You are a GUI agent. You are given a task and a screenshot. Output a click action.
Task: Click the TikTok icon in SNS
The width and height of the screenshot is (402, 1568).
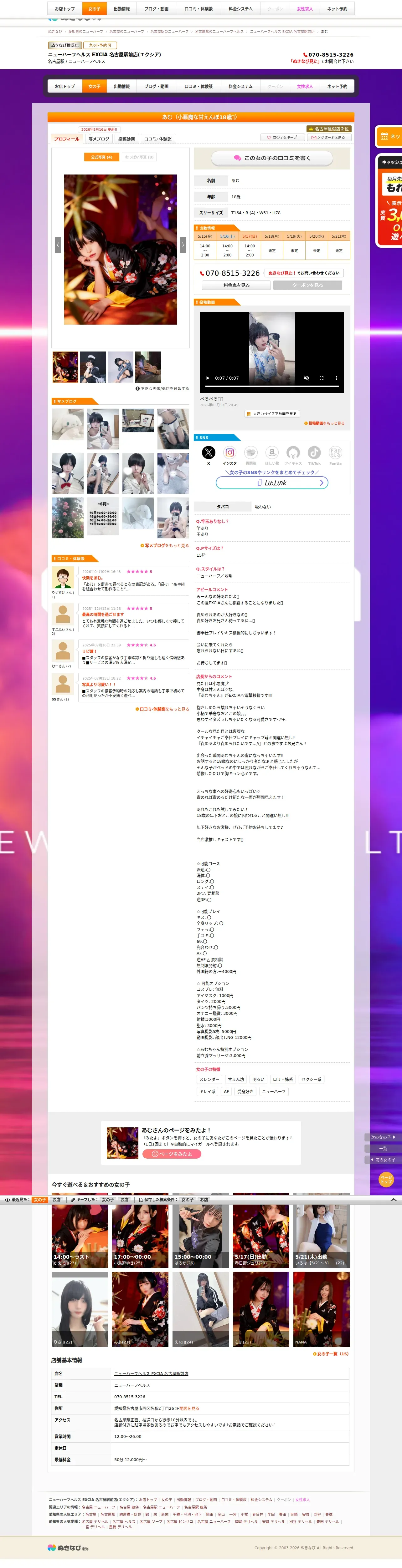click(314, 452)
